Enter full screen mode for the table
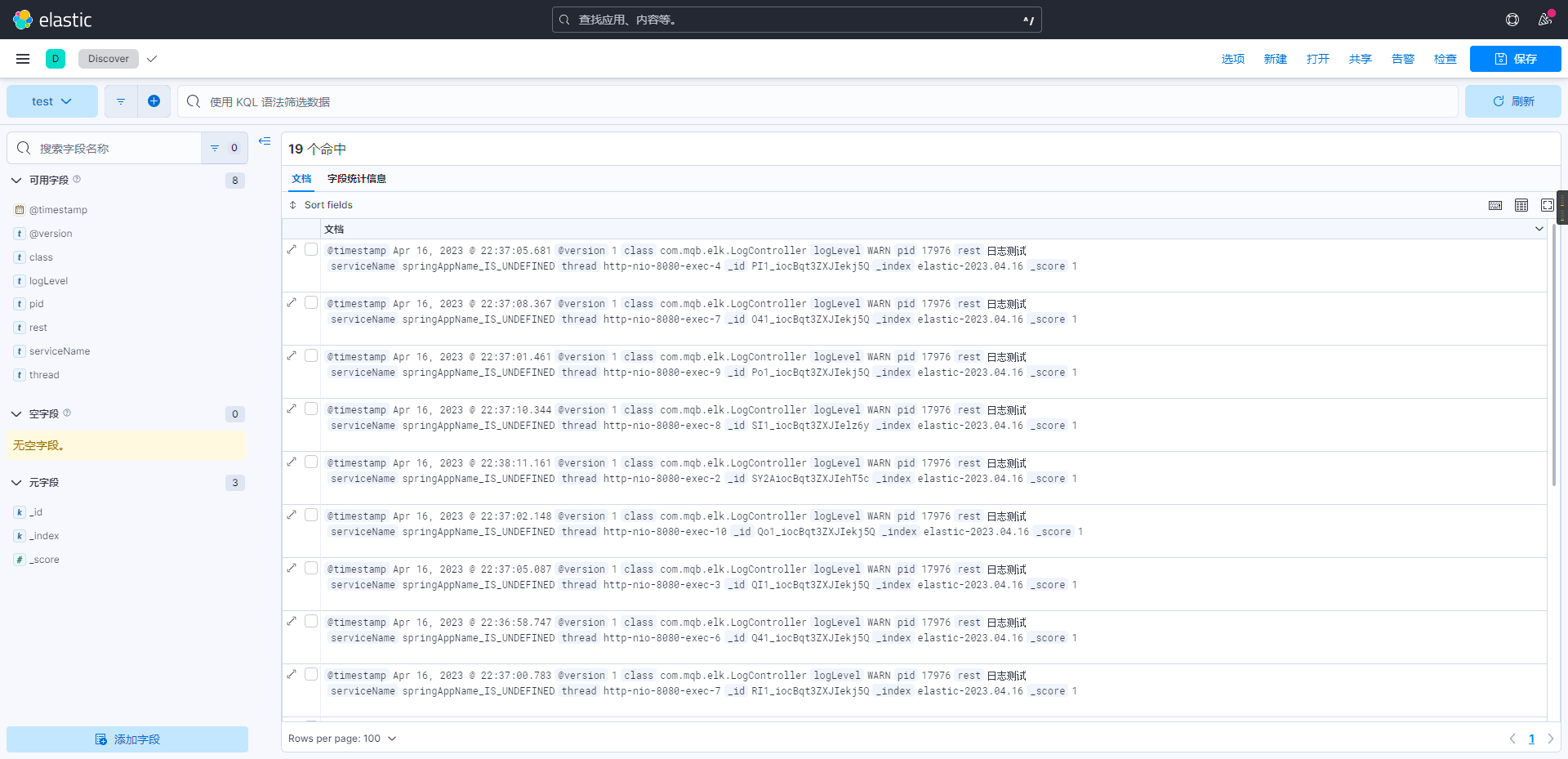 [1547, 205]
